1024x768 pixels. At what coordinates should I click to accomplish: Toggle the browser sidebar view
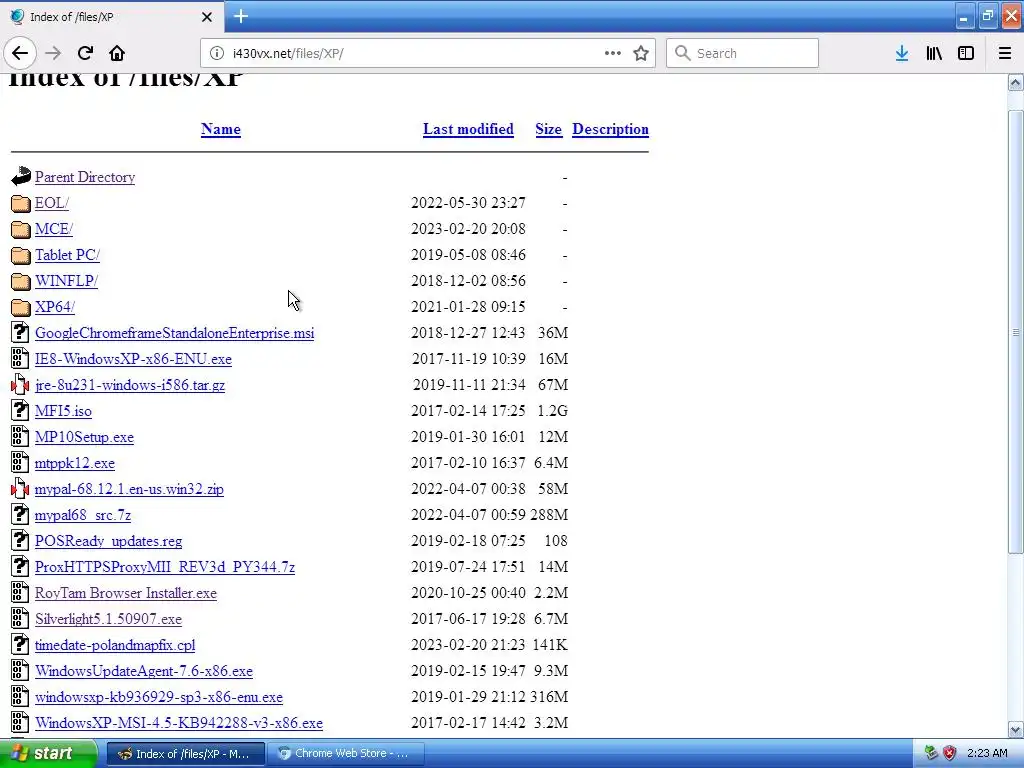pyautogui.click(x=966, y=54)
